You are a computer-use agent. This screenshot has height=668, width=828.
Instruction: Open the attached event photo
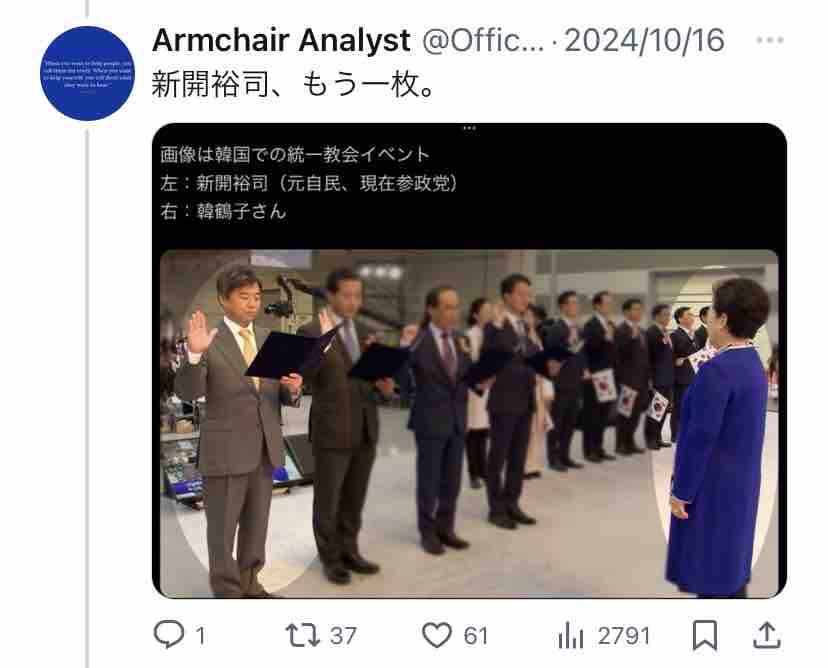[469, 424]
